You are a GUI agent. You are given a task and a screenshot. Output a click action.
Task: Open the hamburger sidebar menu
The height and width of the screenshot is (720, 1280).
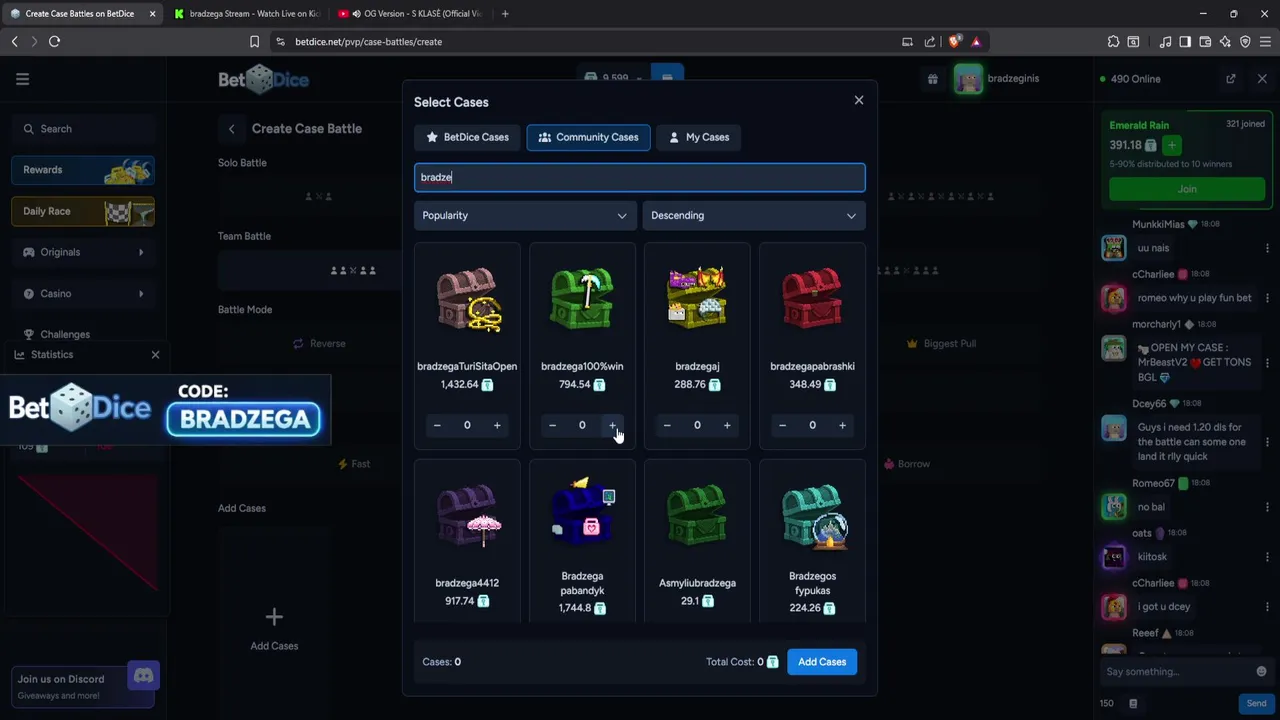coord(22,79)
